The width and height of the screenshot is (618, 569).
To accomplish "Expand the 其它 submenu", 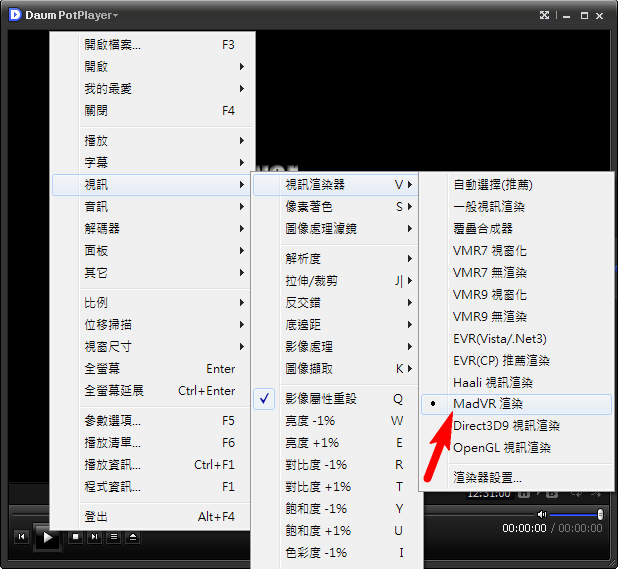I will (x=151, y=273).
